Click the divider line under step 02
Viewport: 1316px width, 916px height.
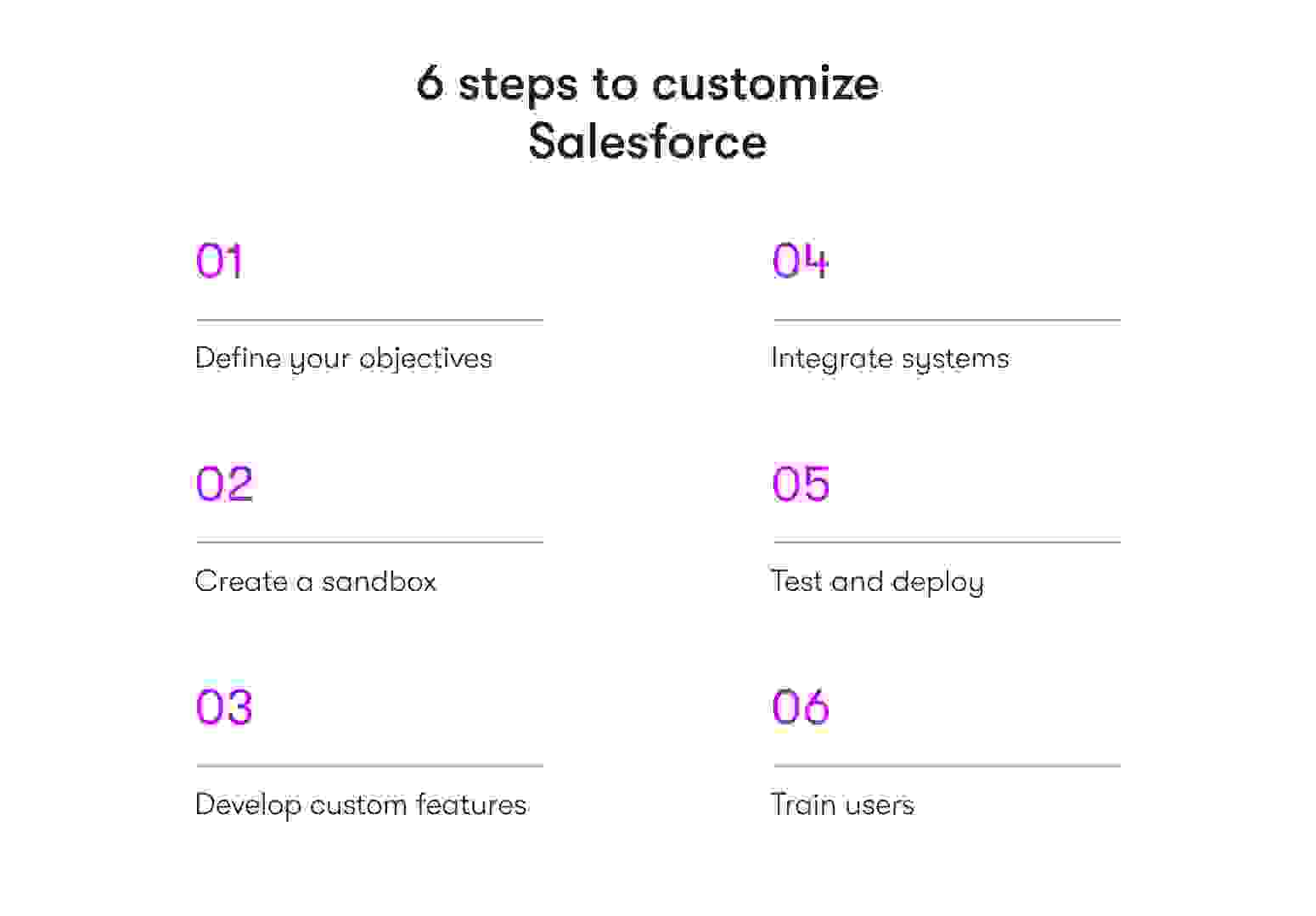[x=369, y=542]
